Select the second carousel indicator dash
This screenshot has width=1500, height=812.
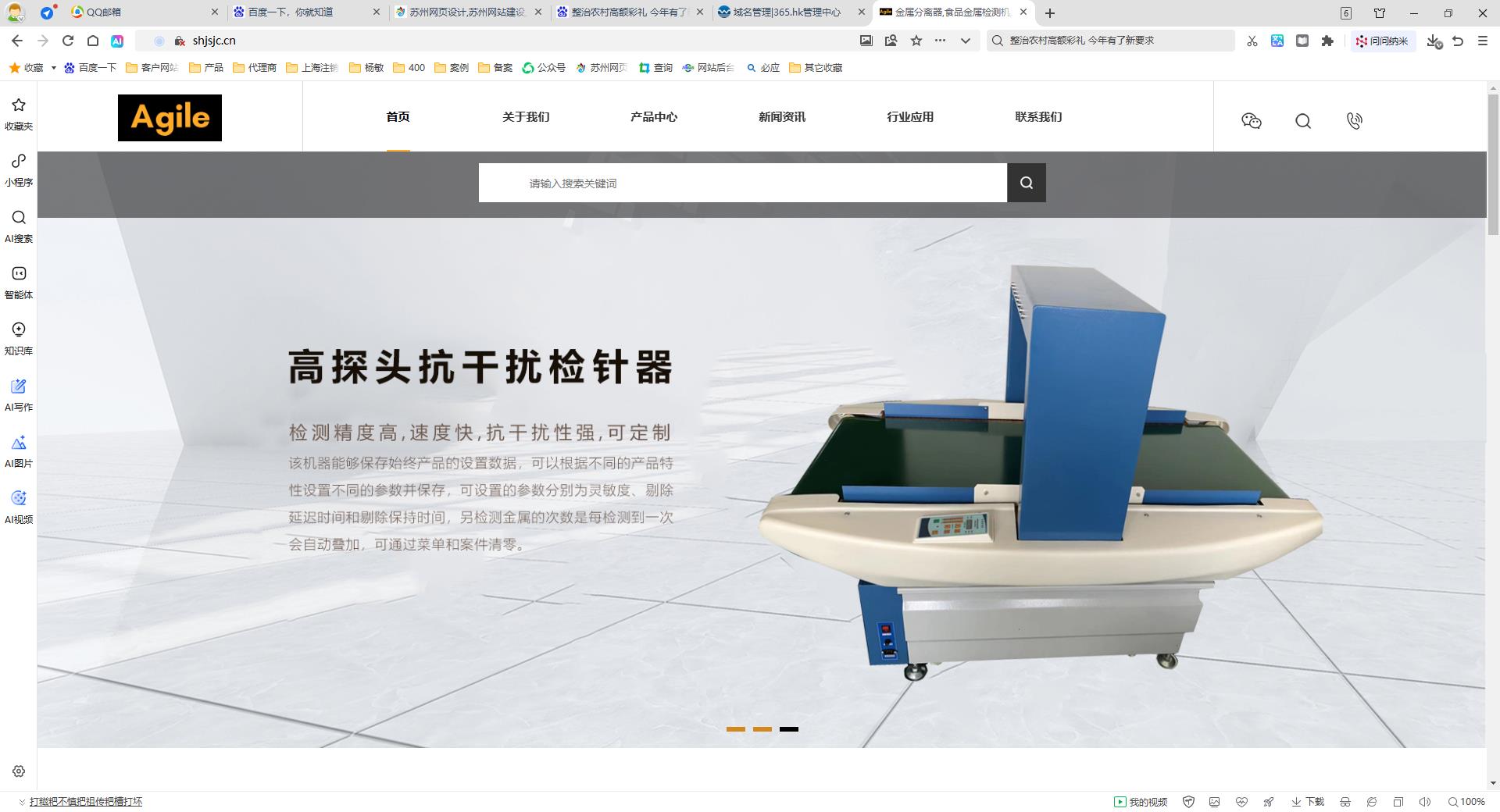[x=762, y=729]
